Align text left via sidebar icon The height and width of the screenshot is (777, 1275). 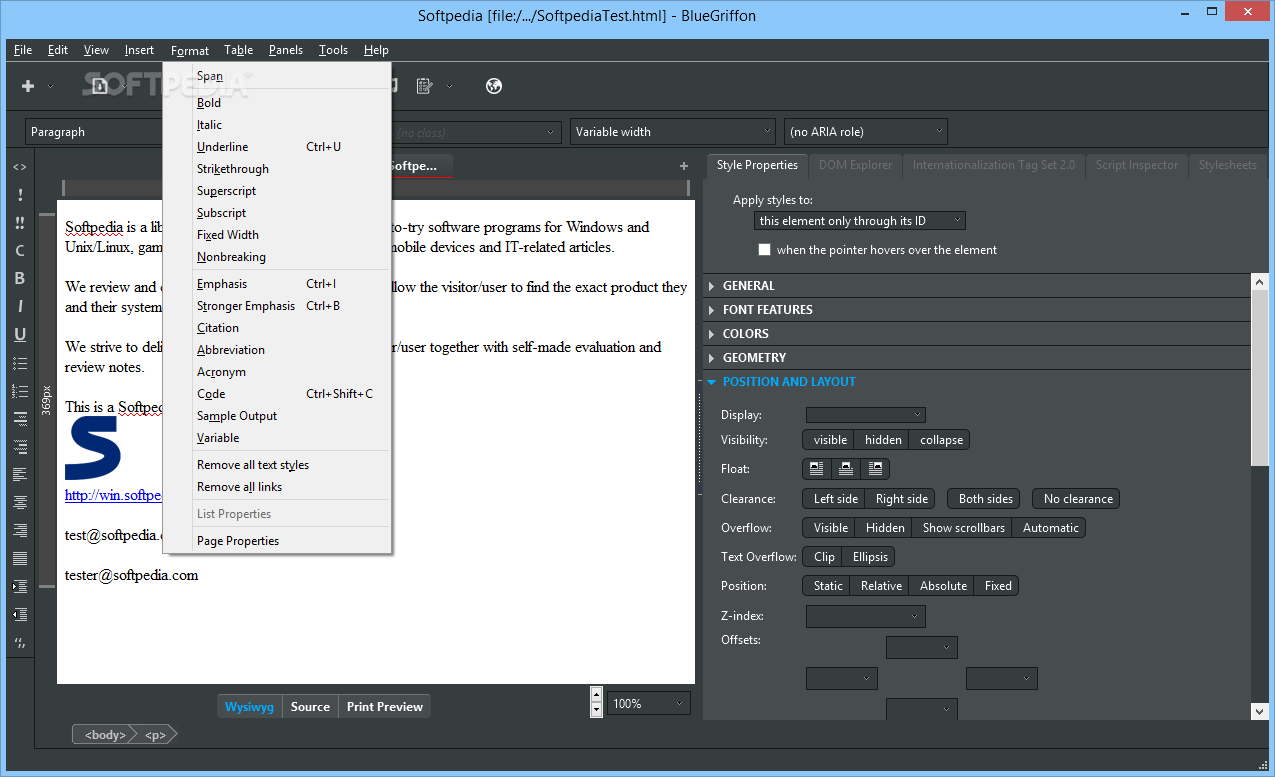pos(20,474)
